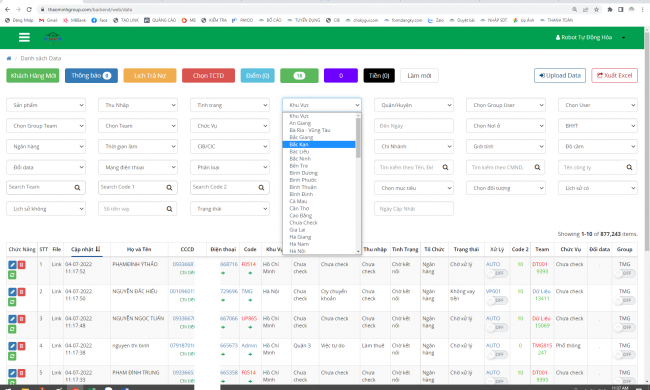Click the black Tiền (0) button
This screenshot has height=390, width=650.
[379, 76]
